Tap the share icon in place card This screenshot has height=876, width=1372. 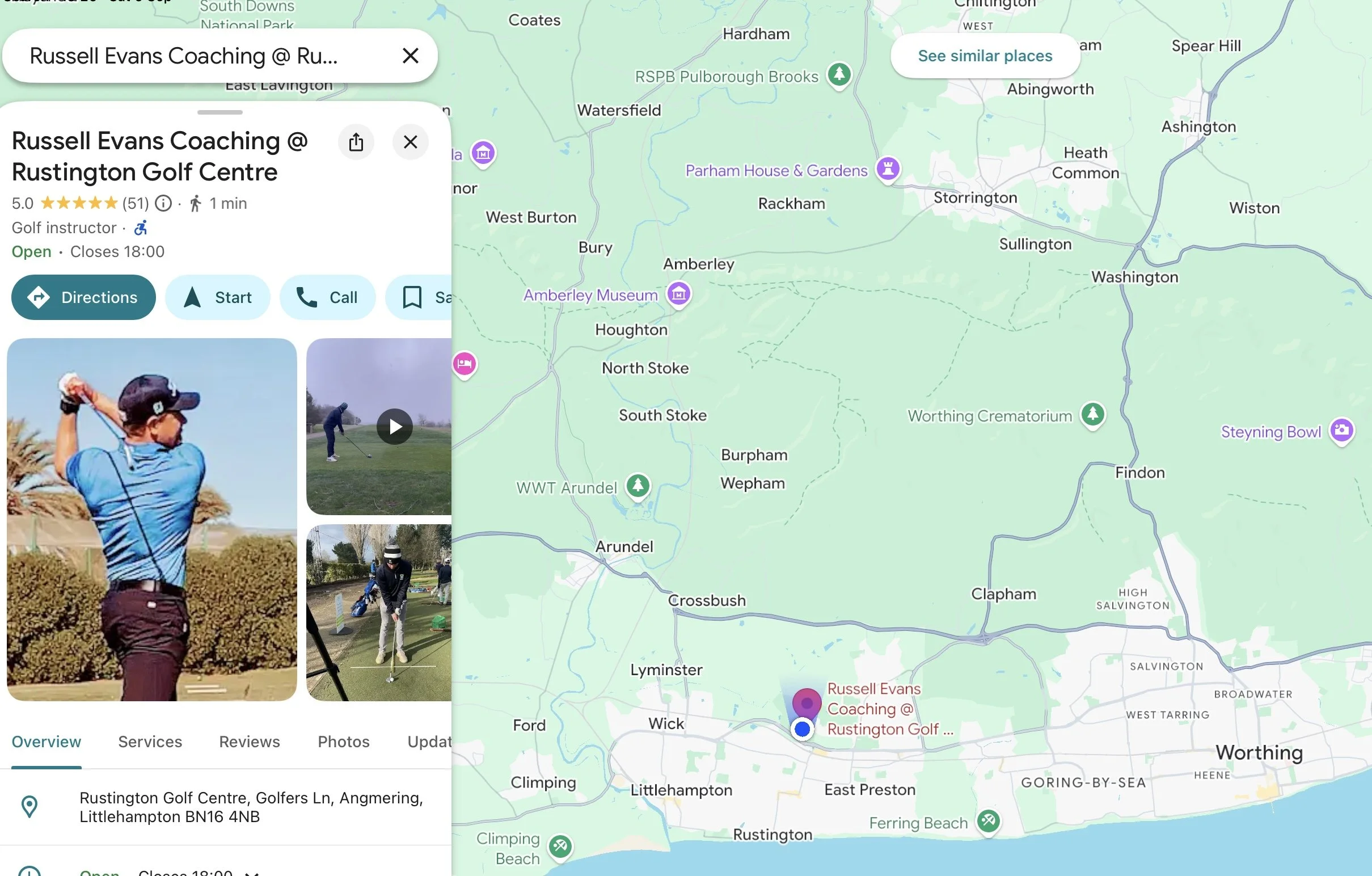(x=356, y=142)
